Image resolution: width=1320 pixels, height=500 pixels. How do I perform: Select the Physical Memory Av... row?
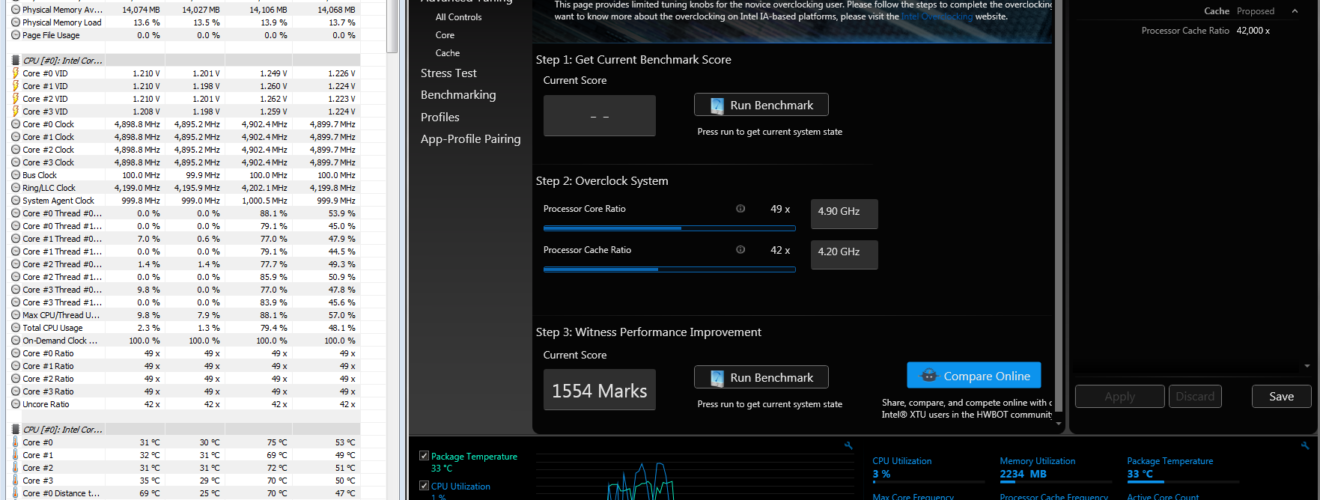pyautogui.click(x=184, y=10)
